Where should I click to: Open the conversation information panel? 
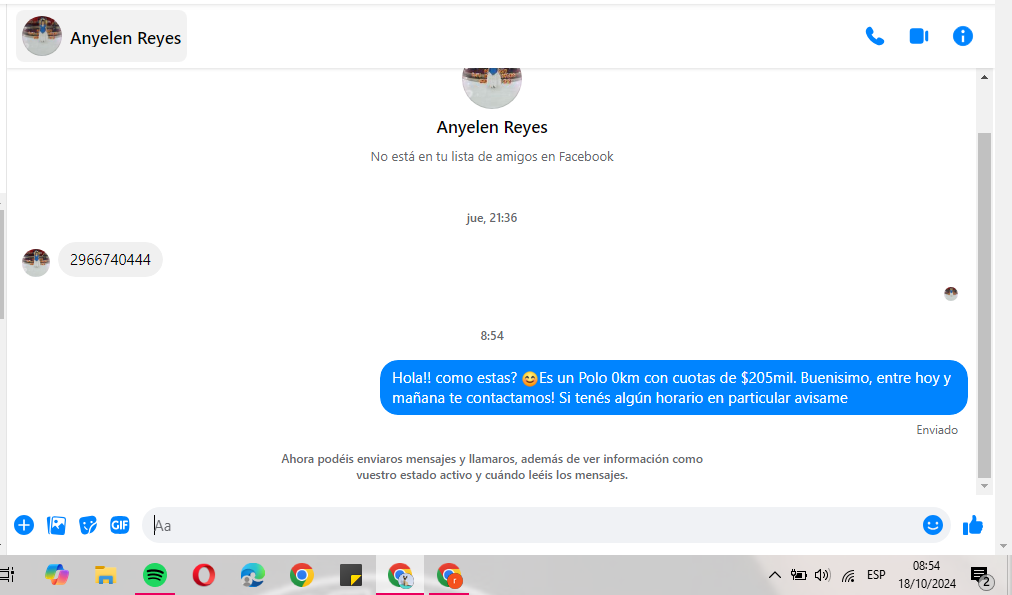point(962,36)
